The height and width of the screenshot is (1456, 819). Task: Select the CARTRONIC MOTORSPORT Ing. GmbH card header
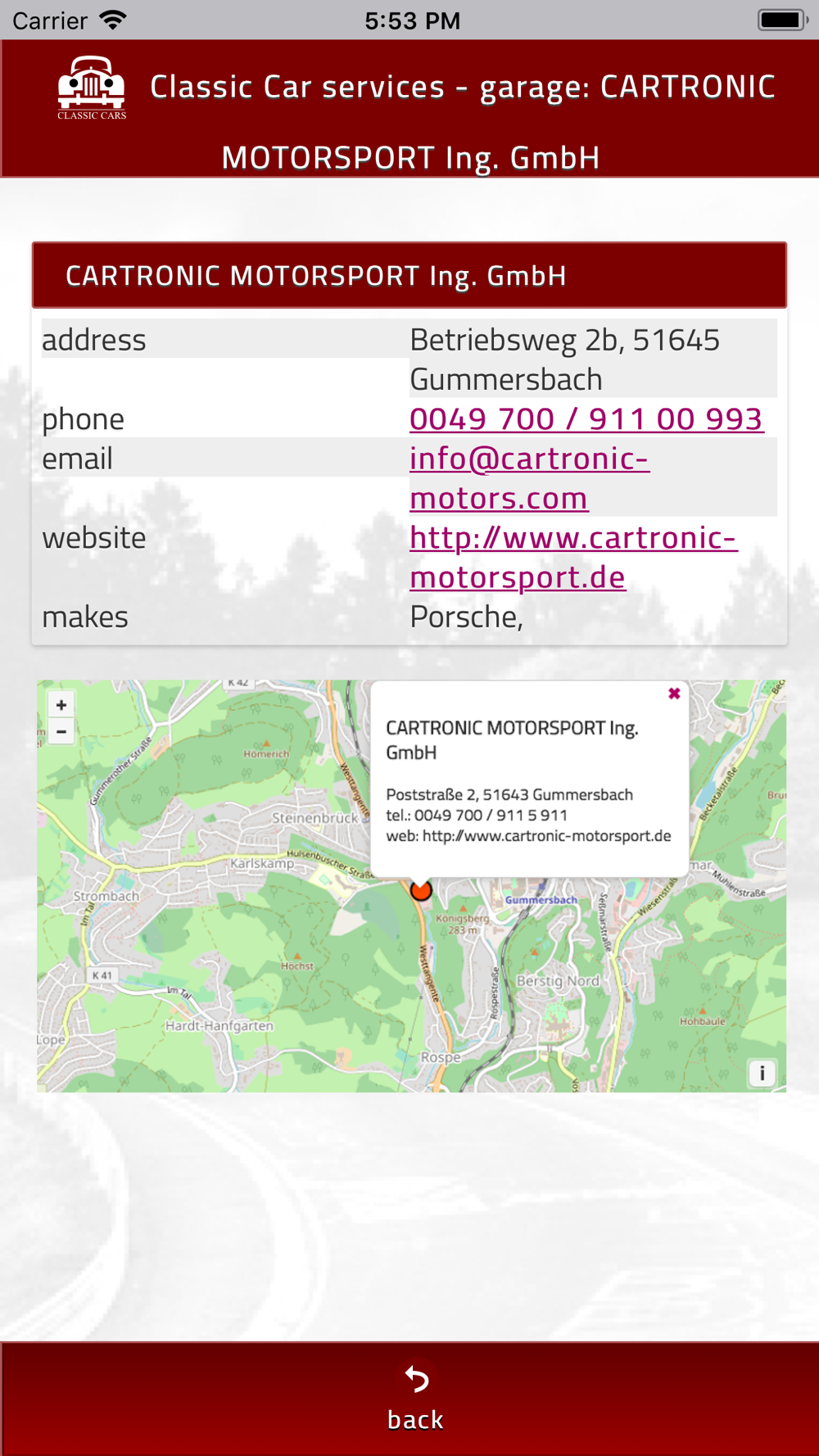[409, 275]
